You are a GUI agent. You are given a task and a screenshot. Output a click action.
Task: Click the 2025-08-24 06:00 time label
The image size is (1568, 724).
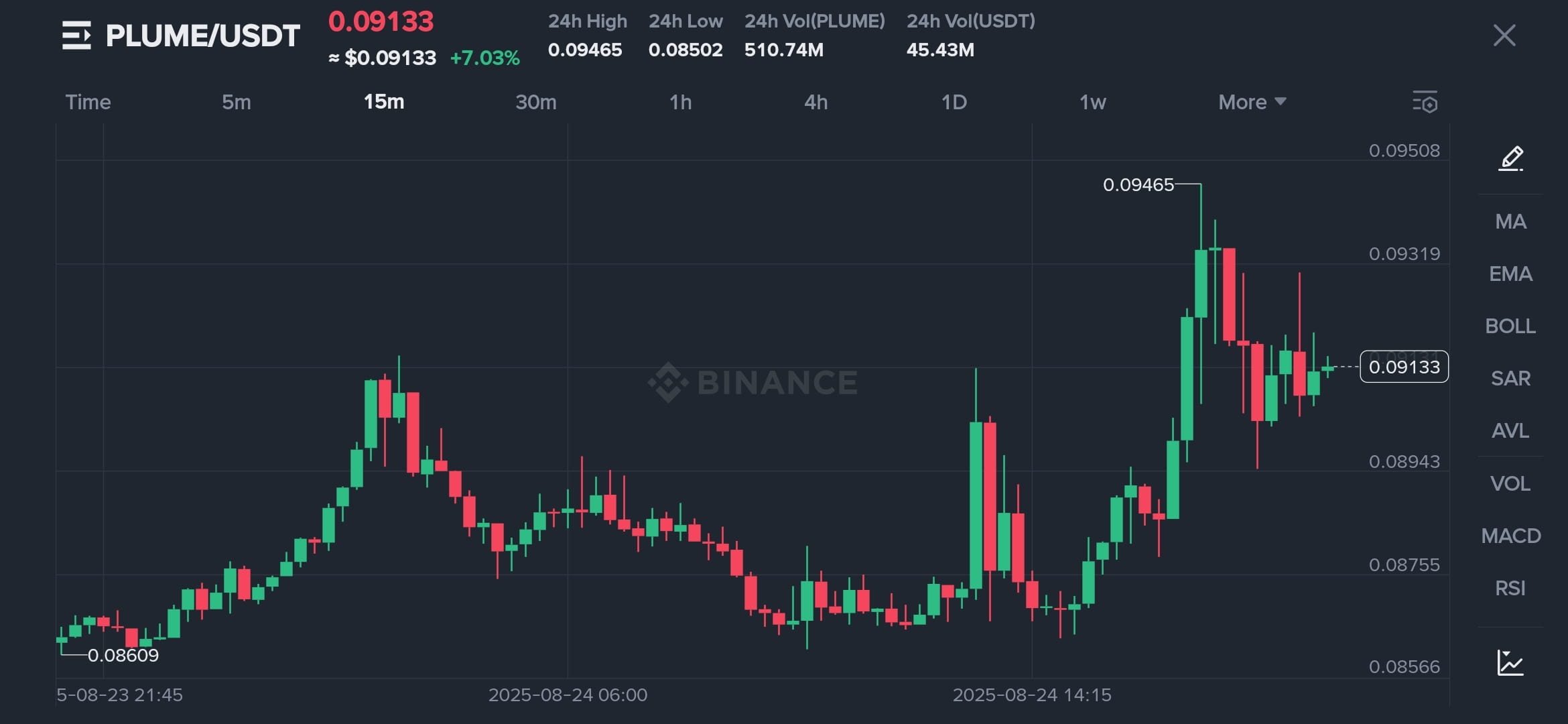(x=568, y=695)
